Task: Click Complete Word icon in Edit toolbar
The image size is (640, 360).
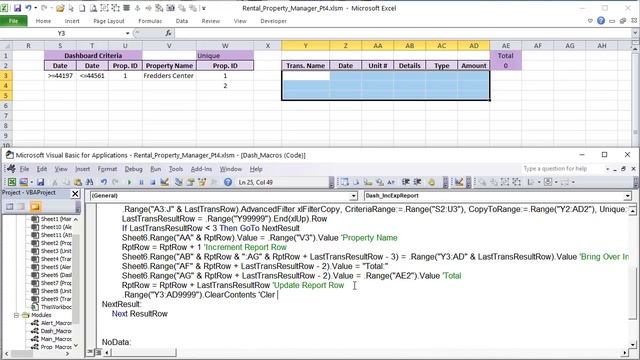Action: [x=391, y=182]
